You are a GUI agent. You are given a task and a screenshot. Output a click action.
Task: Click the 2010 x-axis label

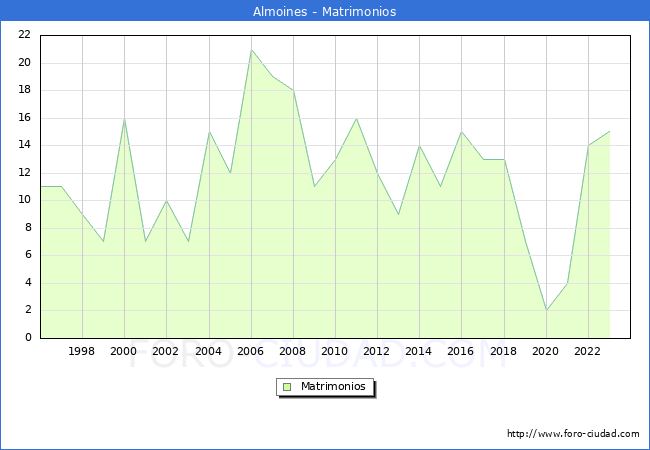click(x=335, y=351)
